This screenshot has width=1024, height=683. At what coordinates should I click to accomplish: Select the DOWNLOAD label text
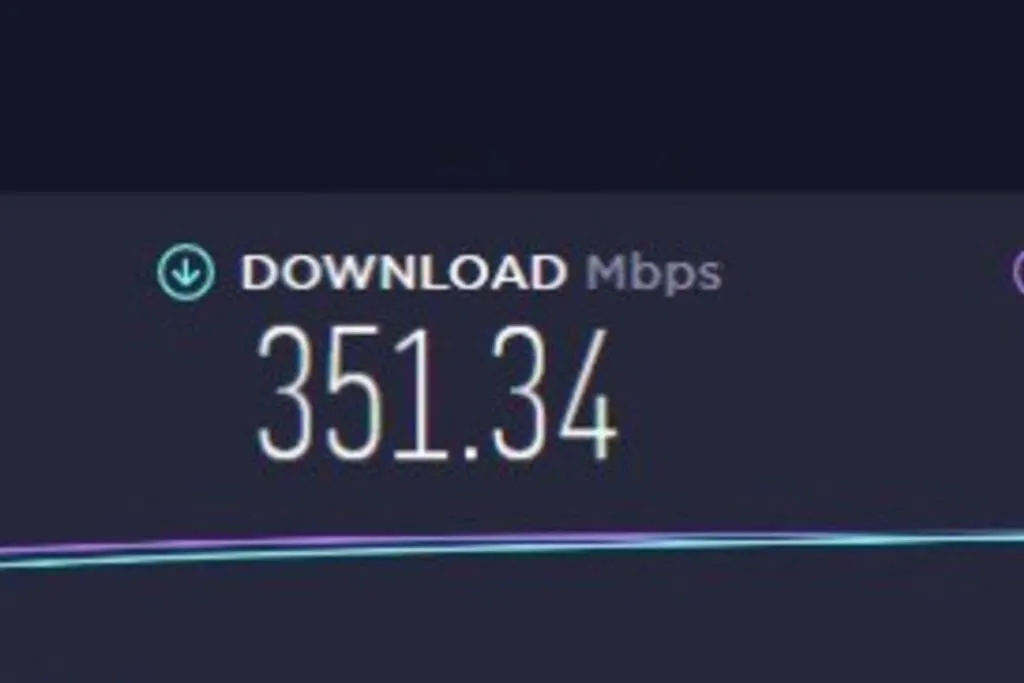(x=402, y=272)
